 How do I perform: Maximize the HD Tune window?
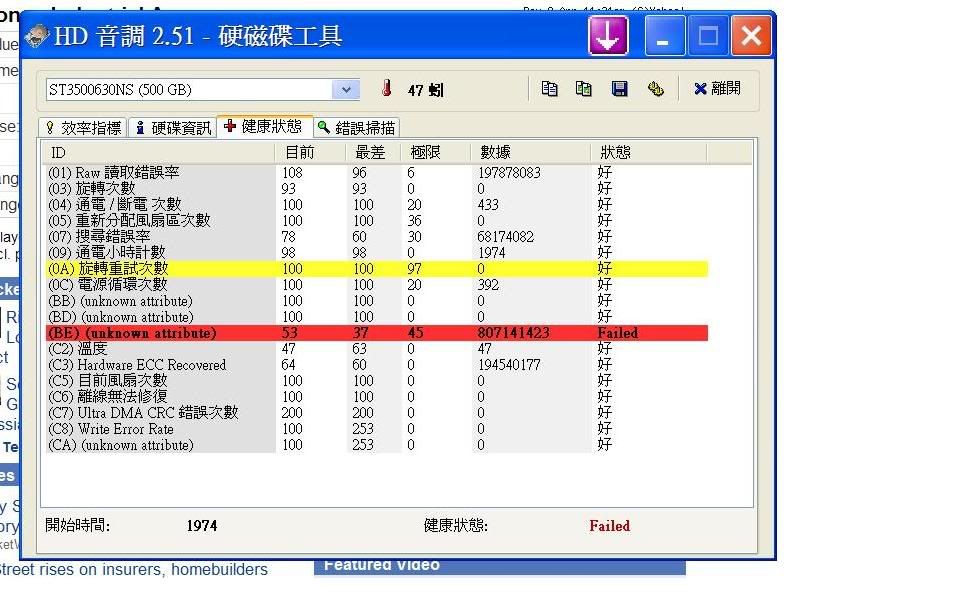coord(708,37)
